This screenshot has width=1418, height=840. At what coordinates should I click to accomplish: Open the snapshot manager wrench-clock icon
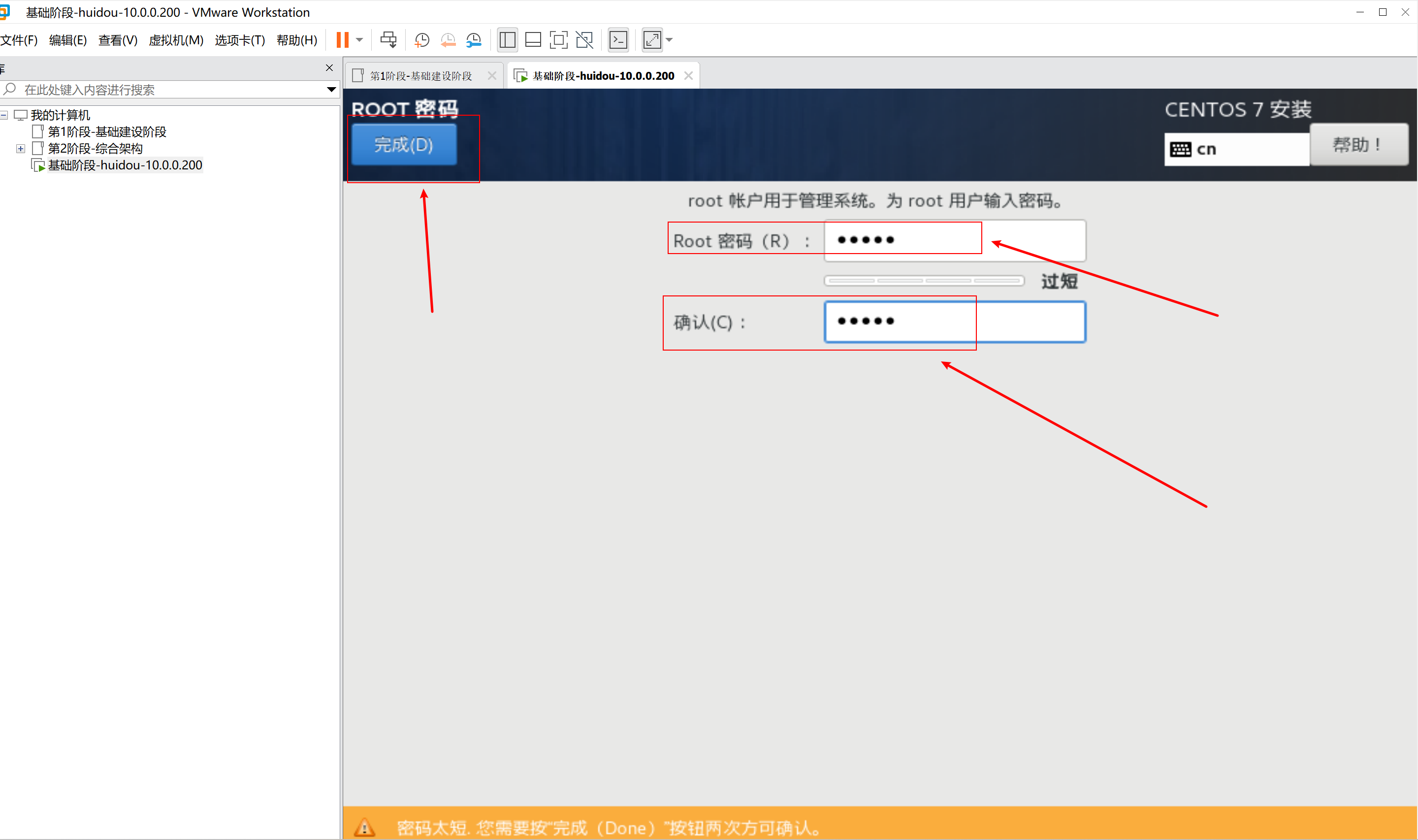tap(474, 39)
